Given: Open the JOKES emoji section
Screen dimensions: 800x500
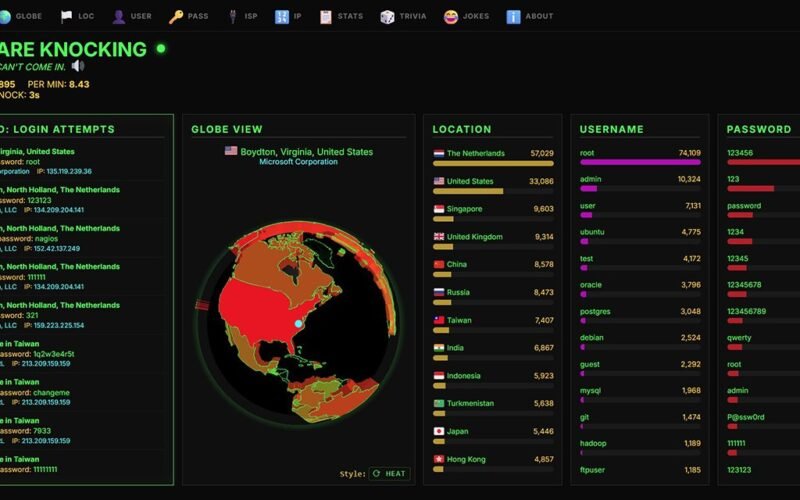Looking at the screenshot, I should [x=465, y=16].
